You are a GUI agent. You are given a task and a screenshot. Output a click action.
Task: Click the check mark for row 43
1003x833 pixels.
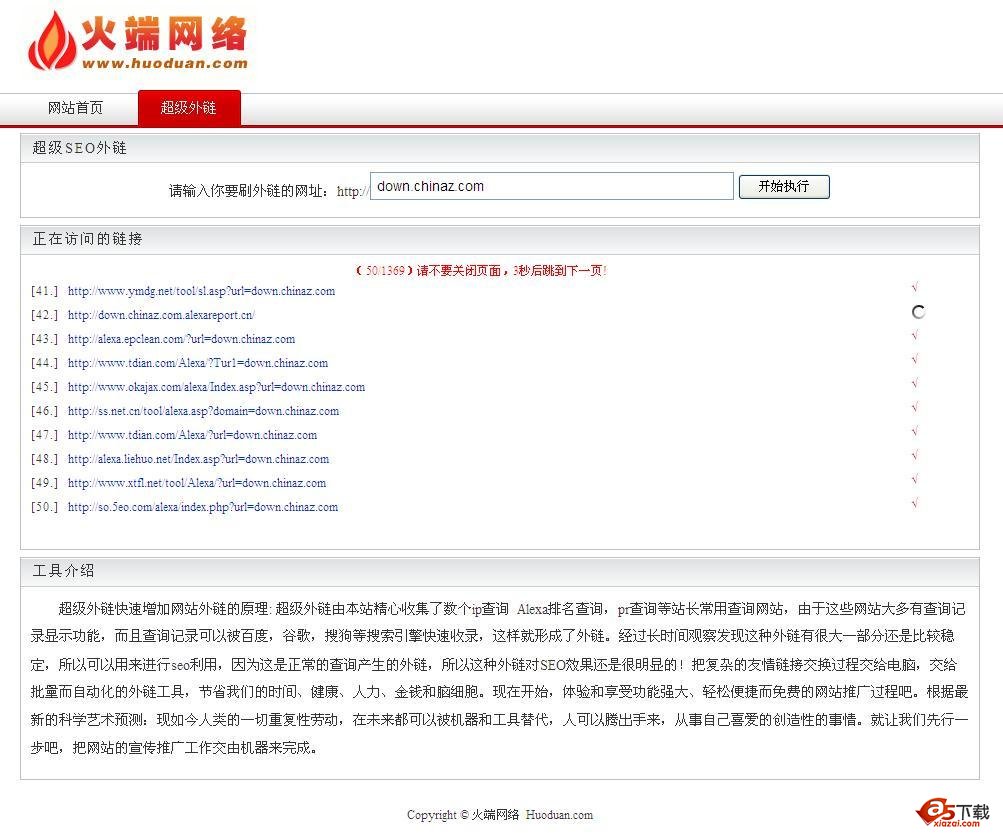(x=915, y=335)
